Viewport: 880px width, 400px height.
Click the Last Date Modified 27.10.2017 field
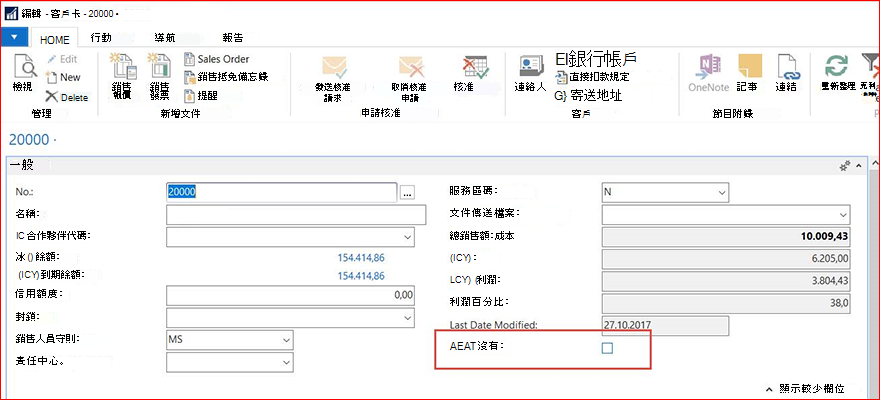pos(665,325)
